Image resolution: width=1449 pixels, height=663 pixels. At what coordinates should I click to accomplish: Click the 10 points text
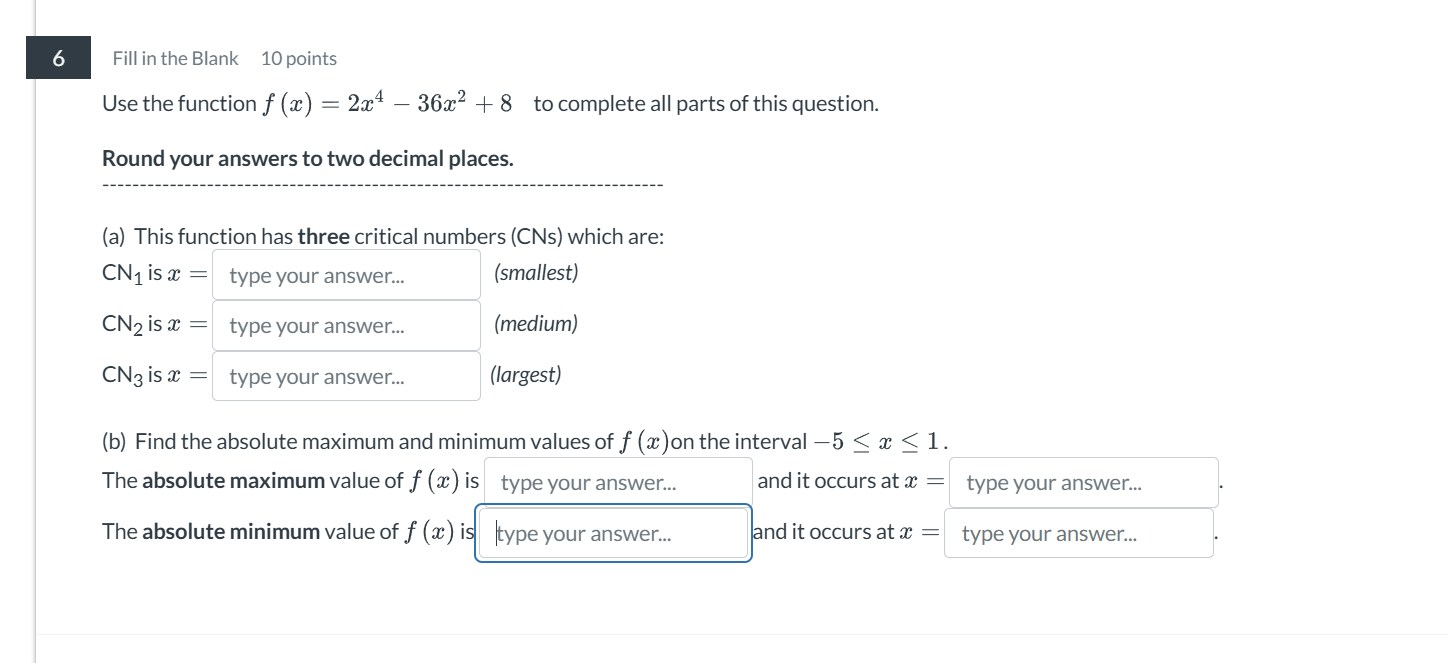(x=298, y=58)
